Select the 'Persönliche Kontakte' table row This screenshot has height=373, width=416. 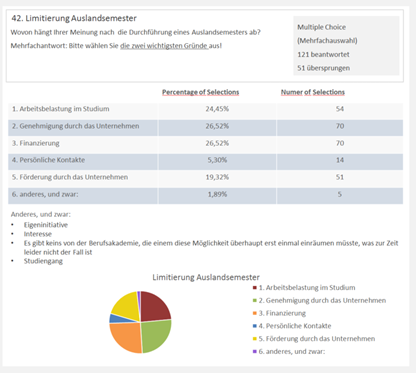pyautogui.click(x=205, y=160)
